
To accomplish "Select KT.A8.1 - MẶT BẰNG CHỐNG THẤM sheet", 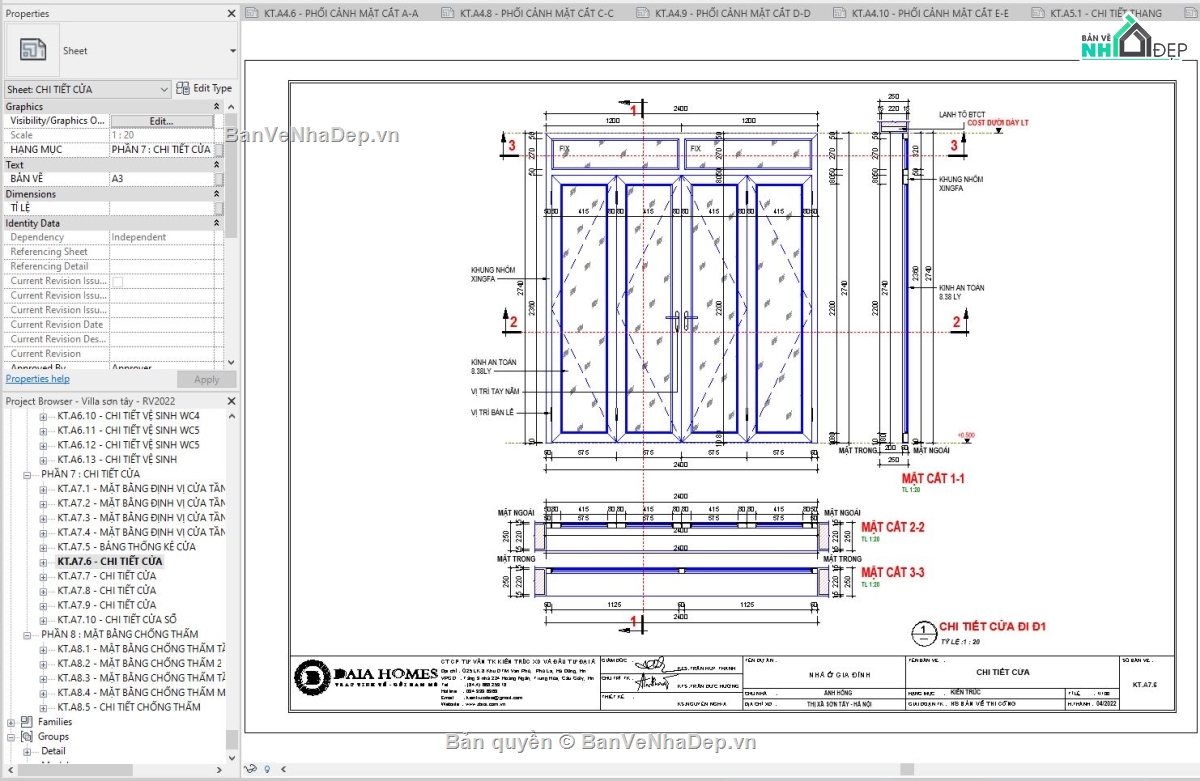I will [141, 649].
